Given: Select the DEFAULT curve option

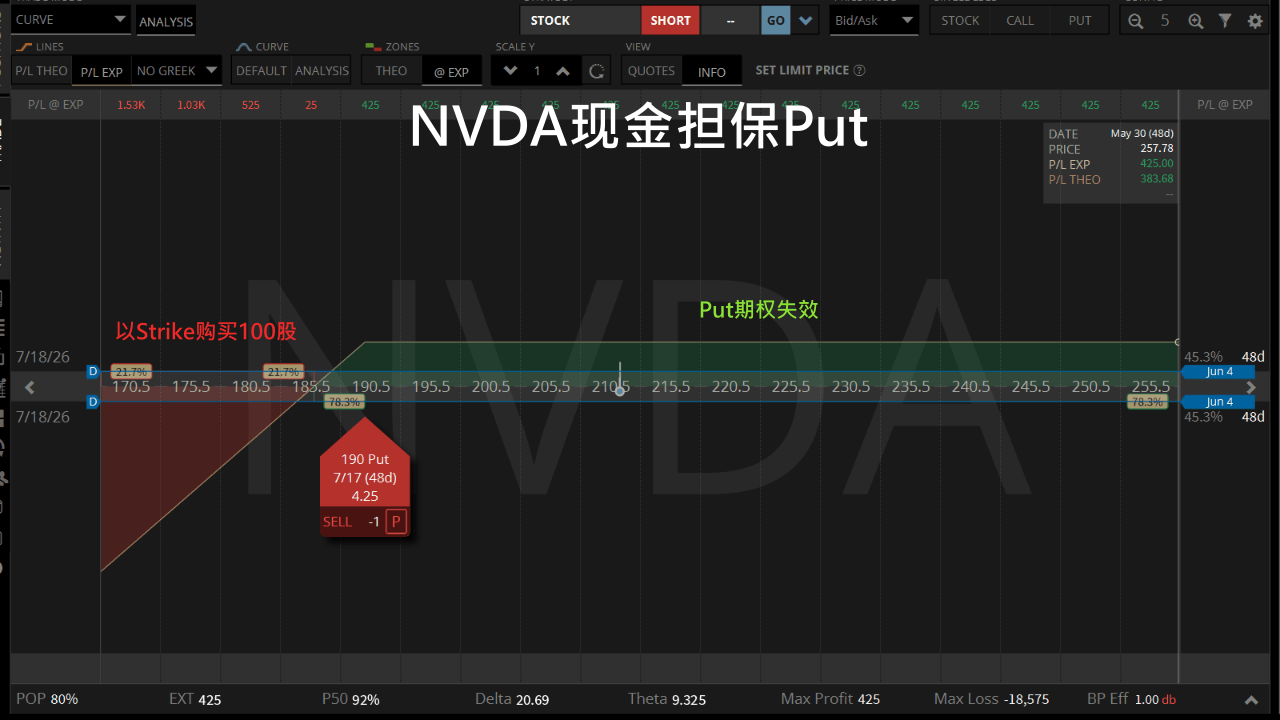Looking at the screenshot, I should 261,71.
